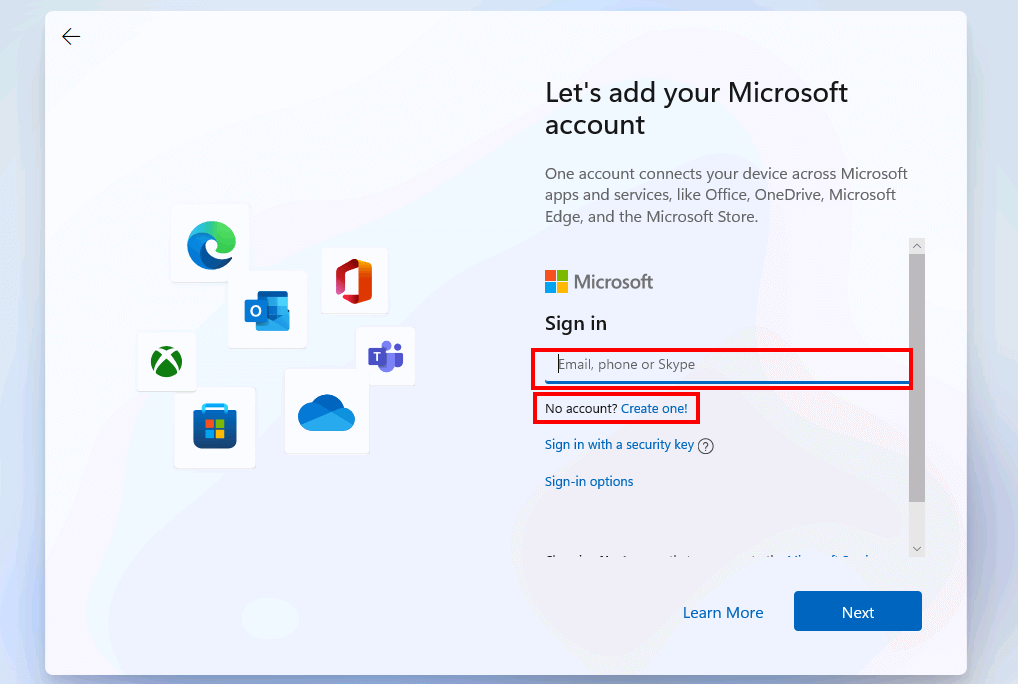This screenshot has width=1018, height=684.
Task: Follow the "Create one!" link
Action: point(654,408)
